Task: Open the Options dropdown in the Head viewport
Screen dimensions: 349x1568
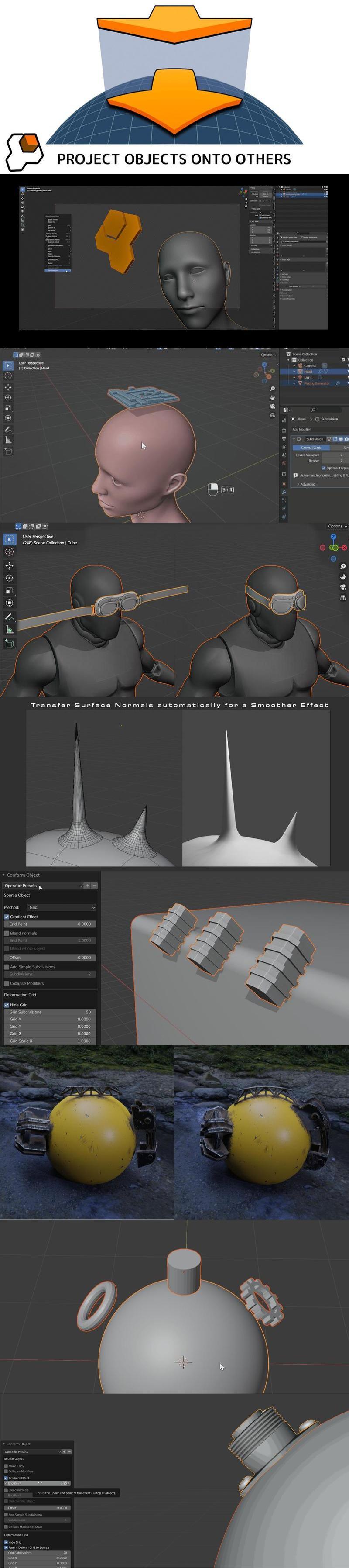Action: pos(268,354)
